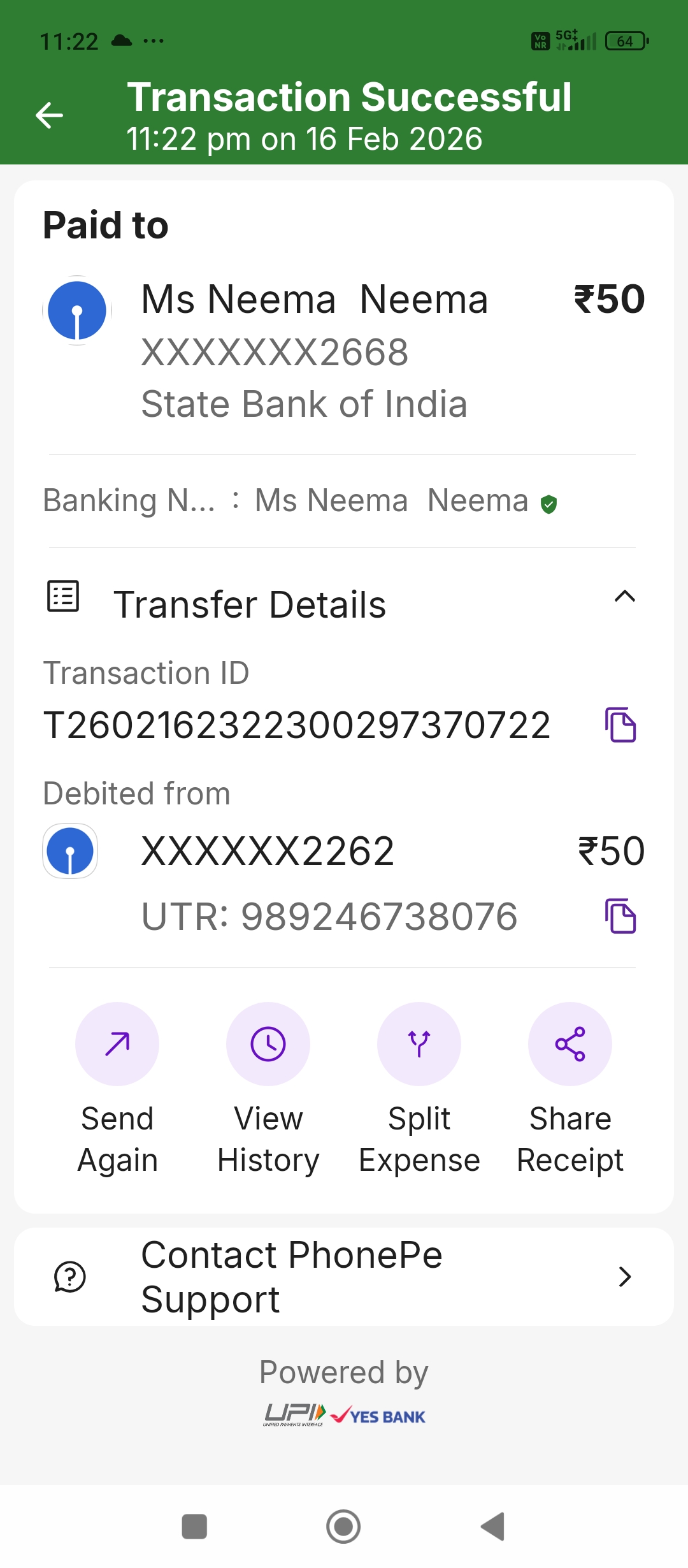This screenshot has width=688, height=1568.
Task: Open View History clock icon
Action: 268,1043
